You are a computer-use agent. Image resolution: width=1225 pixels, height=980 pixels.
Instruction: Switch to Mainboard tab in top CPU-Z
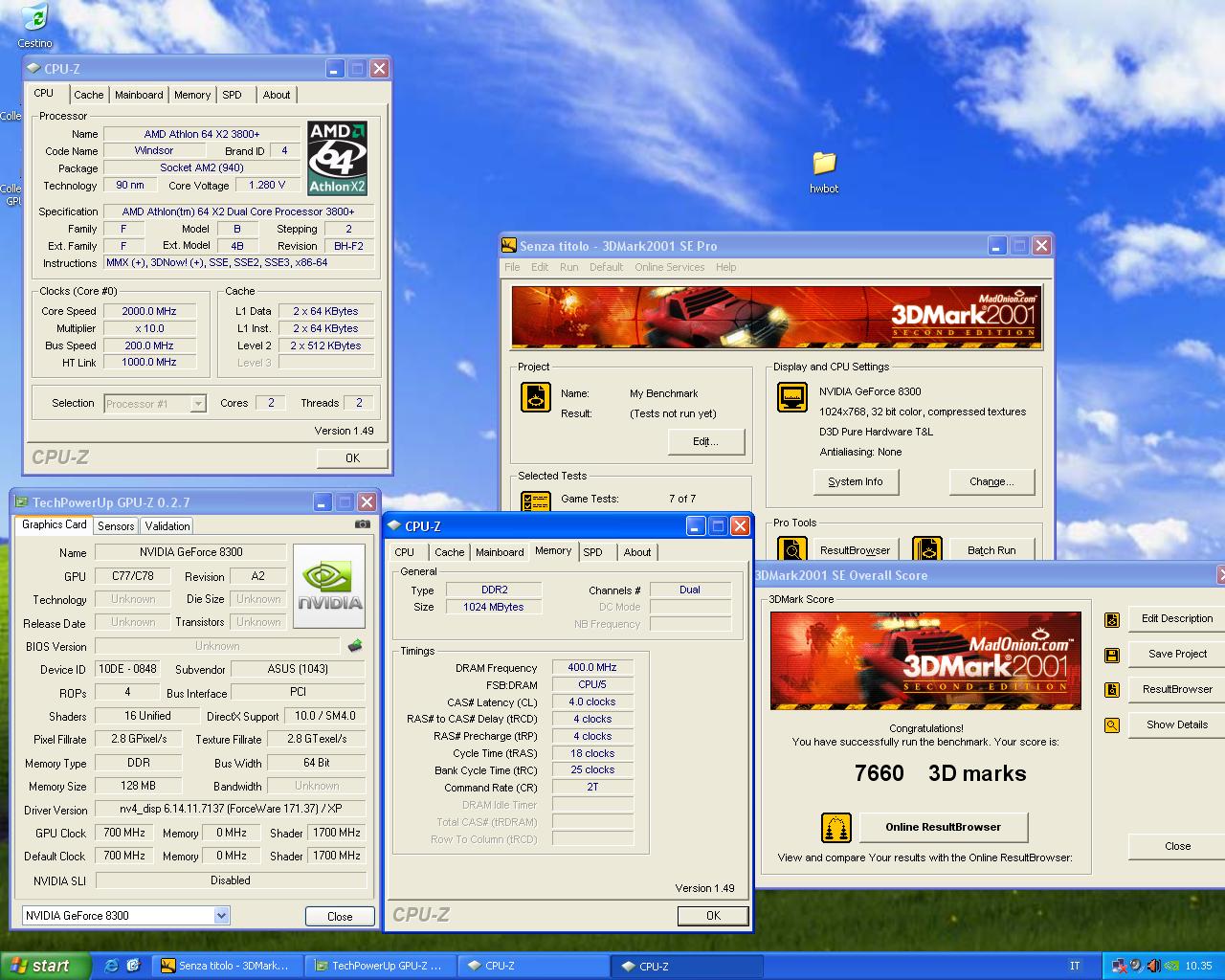point(139,95)
